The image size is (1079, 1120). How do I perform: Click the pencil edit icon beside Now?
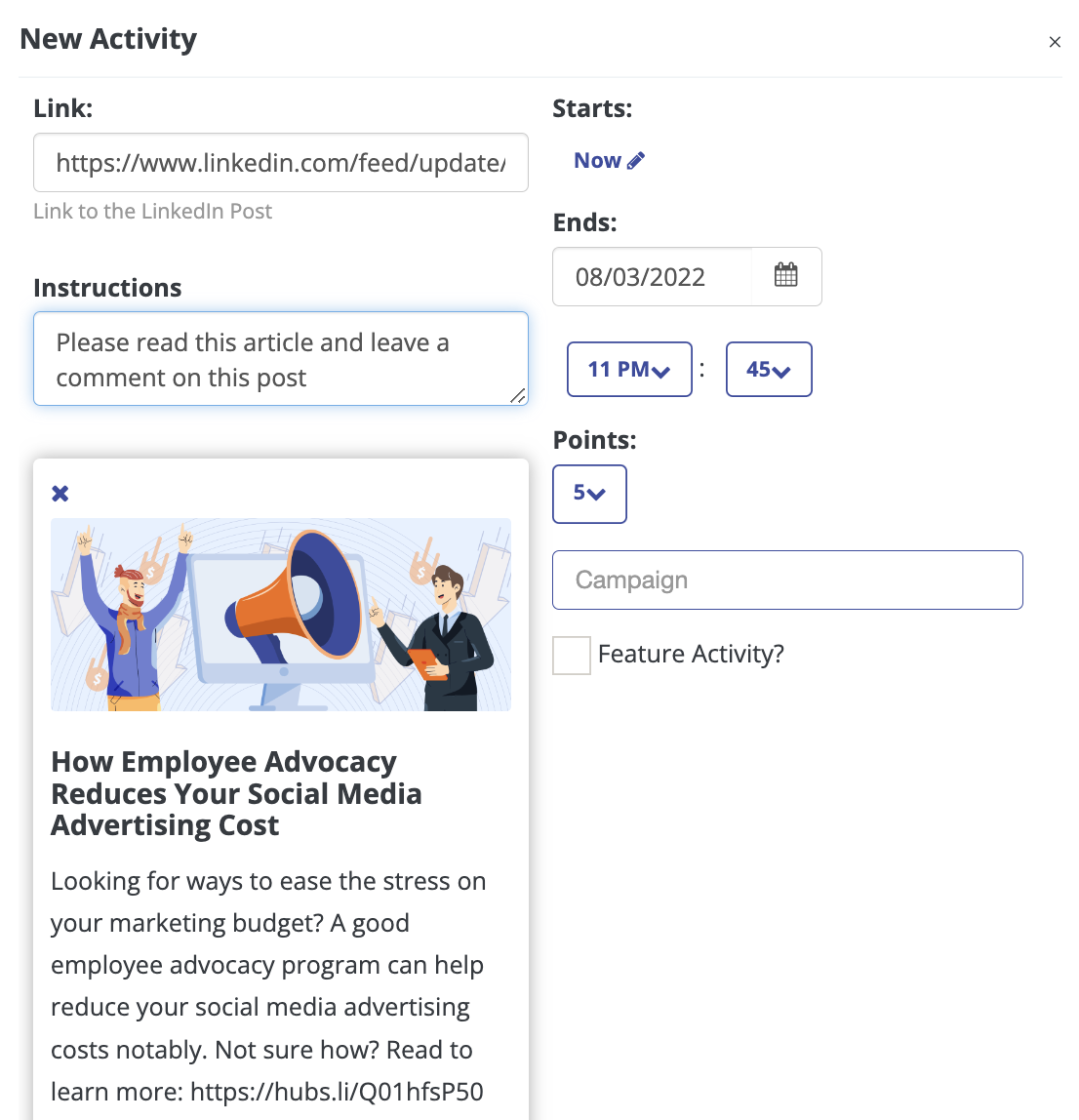[635, 161]
